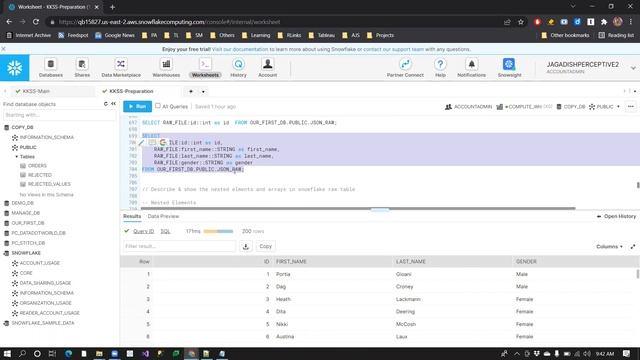Viewport: 640px width, 360px height.
Task: Switch to the Data Preview tab
Action: point(163,216)
